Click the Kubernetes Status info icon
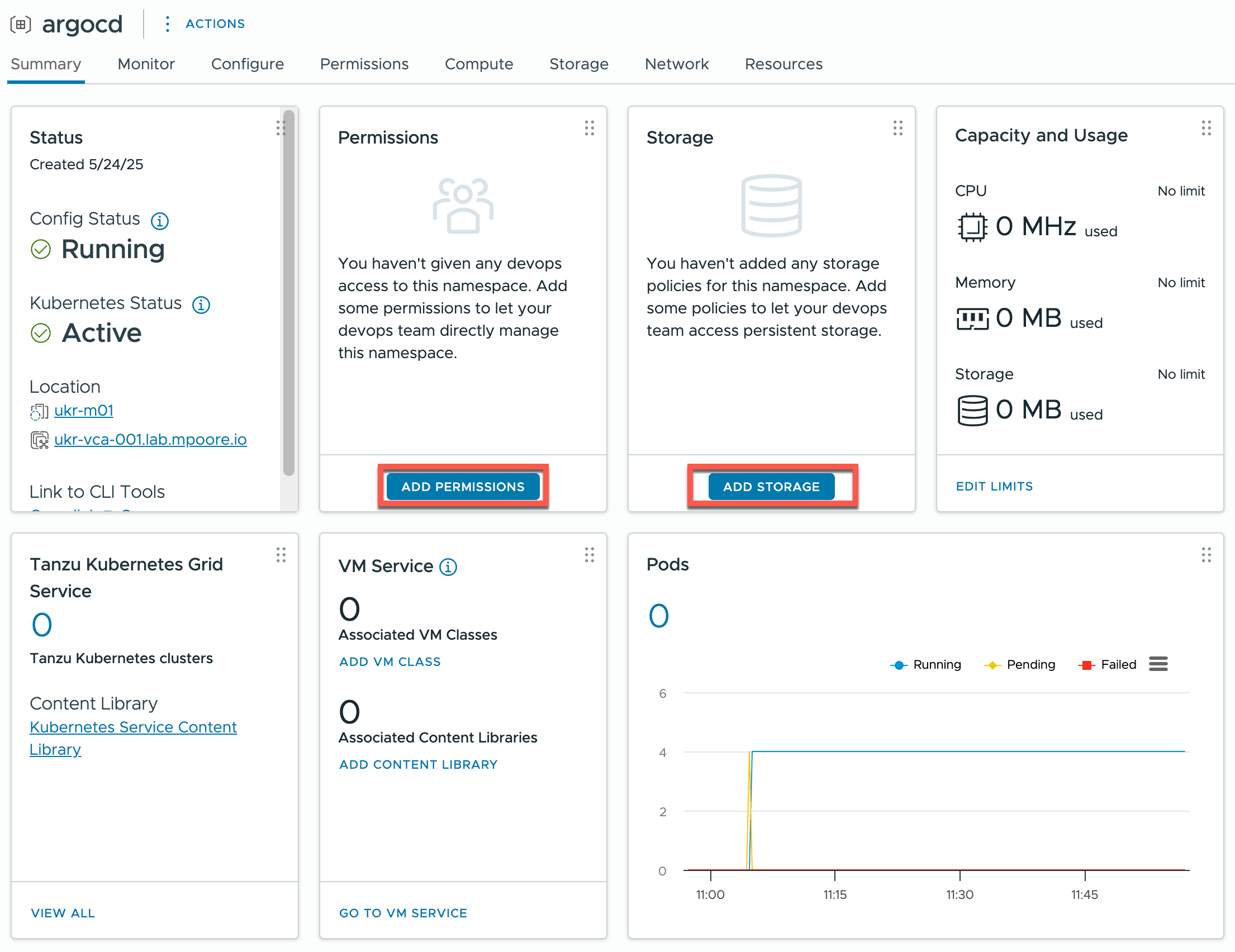 (x=201, y=304)
